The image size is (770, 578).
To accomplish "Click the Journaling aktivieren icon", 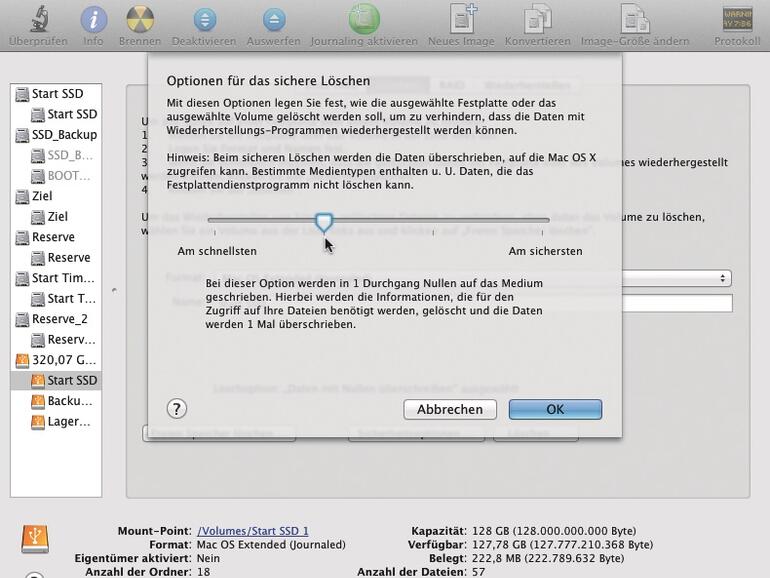I will (364, 19).
